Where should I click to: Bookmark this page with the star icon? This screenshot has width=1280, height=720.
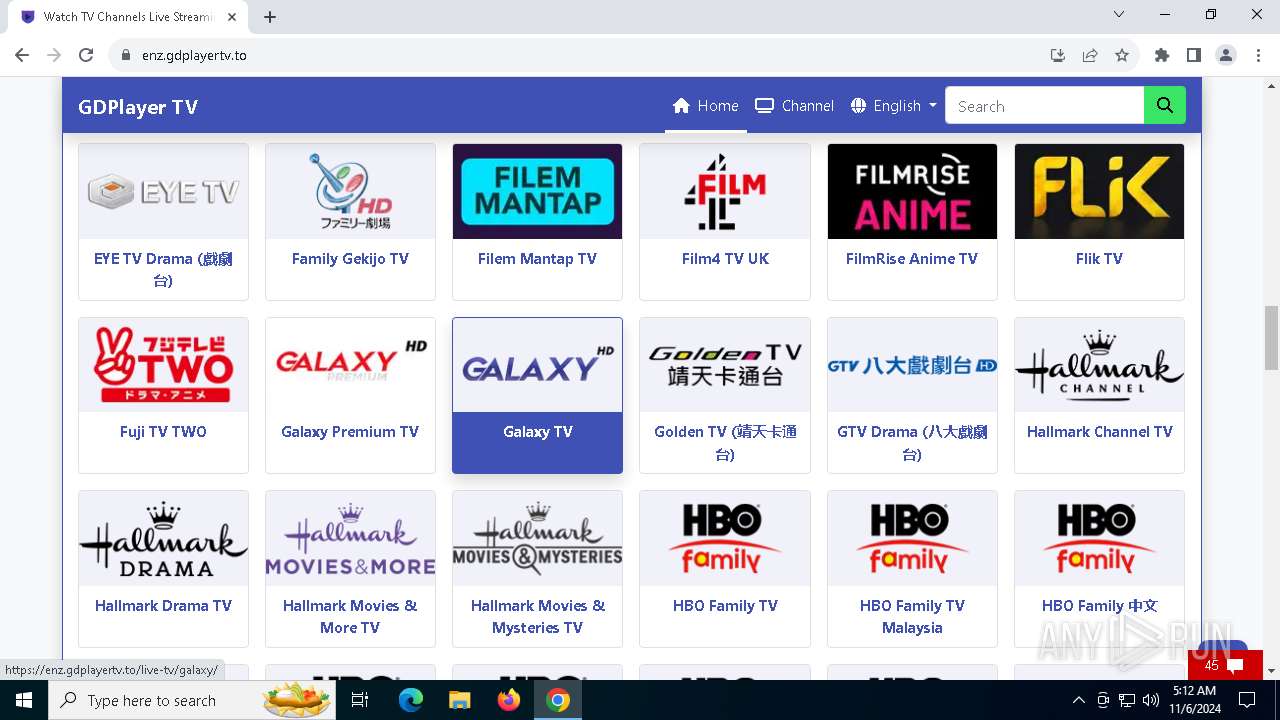(1122, 55)
